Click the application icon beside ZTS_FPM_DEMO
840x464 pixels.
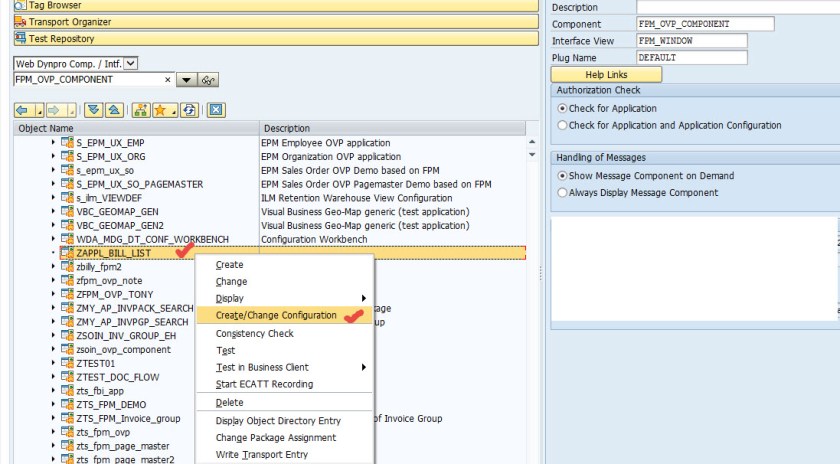tap(68, 405)
